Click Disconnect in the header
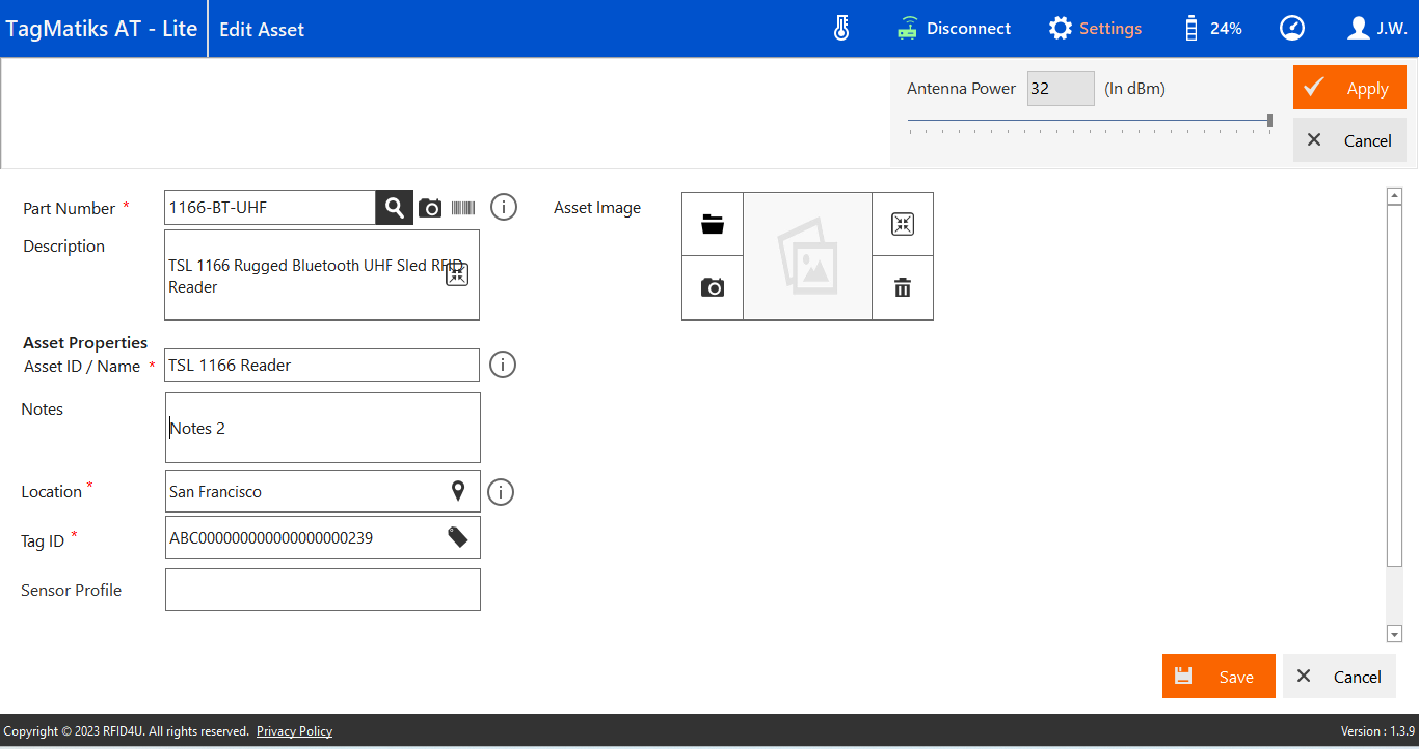The width and height of the screenshot is (1419, 749). pos(955,29)
